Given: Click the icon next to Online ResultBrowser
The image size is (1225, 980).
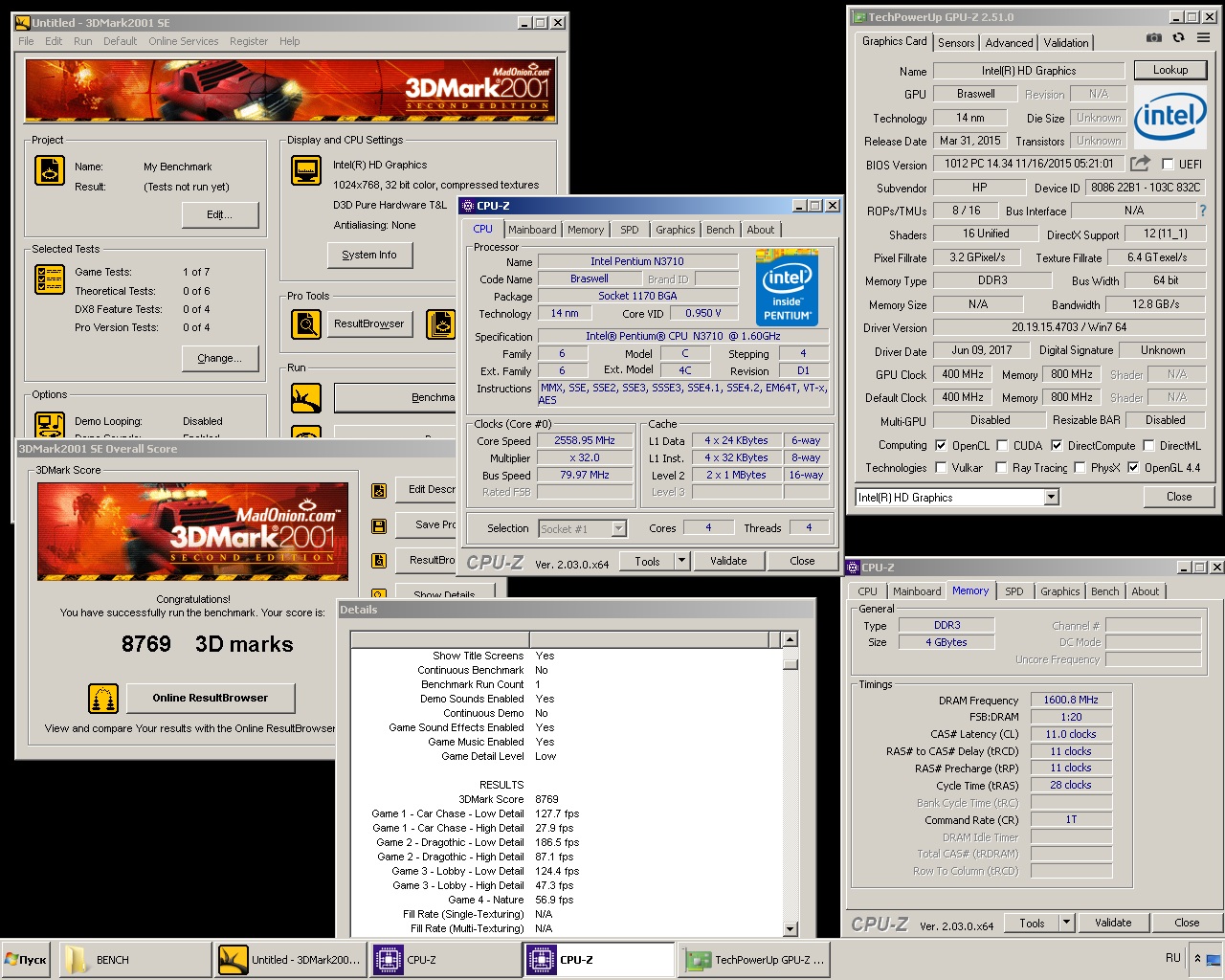Looking at the screenshot, I should point(103,699).
